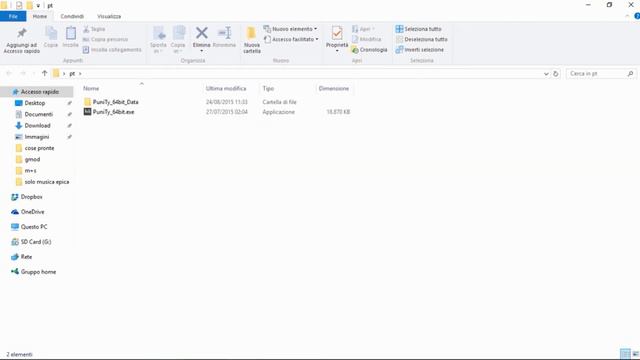Open Documenti in the sidebar
This screenshot has height=360, width=640.
(x=38, y=114)
